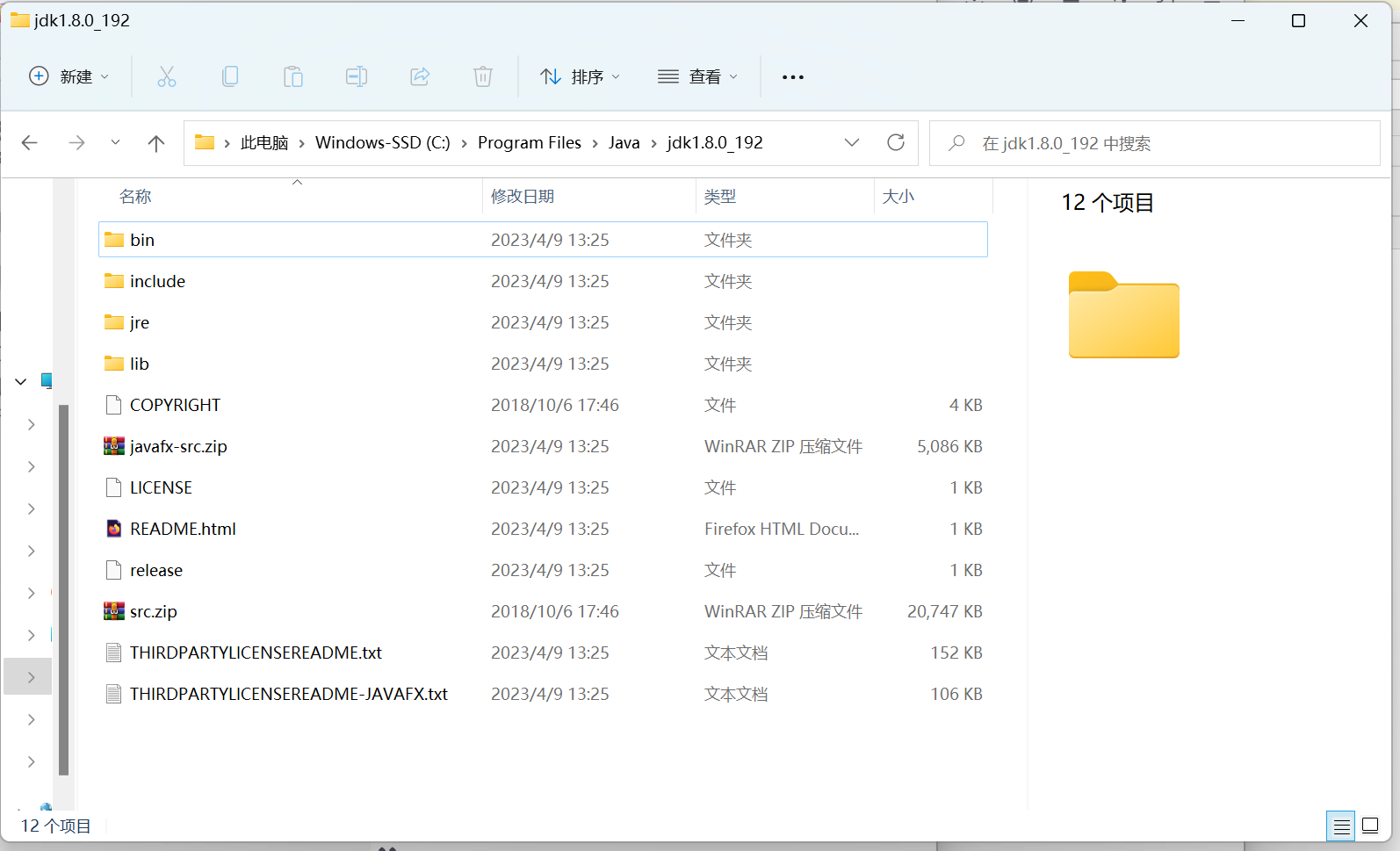Collapse the expanded navigation tree node
Image resolution: width=1400 pixels, height=851 pixels.
[x=21, y=381]
